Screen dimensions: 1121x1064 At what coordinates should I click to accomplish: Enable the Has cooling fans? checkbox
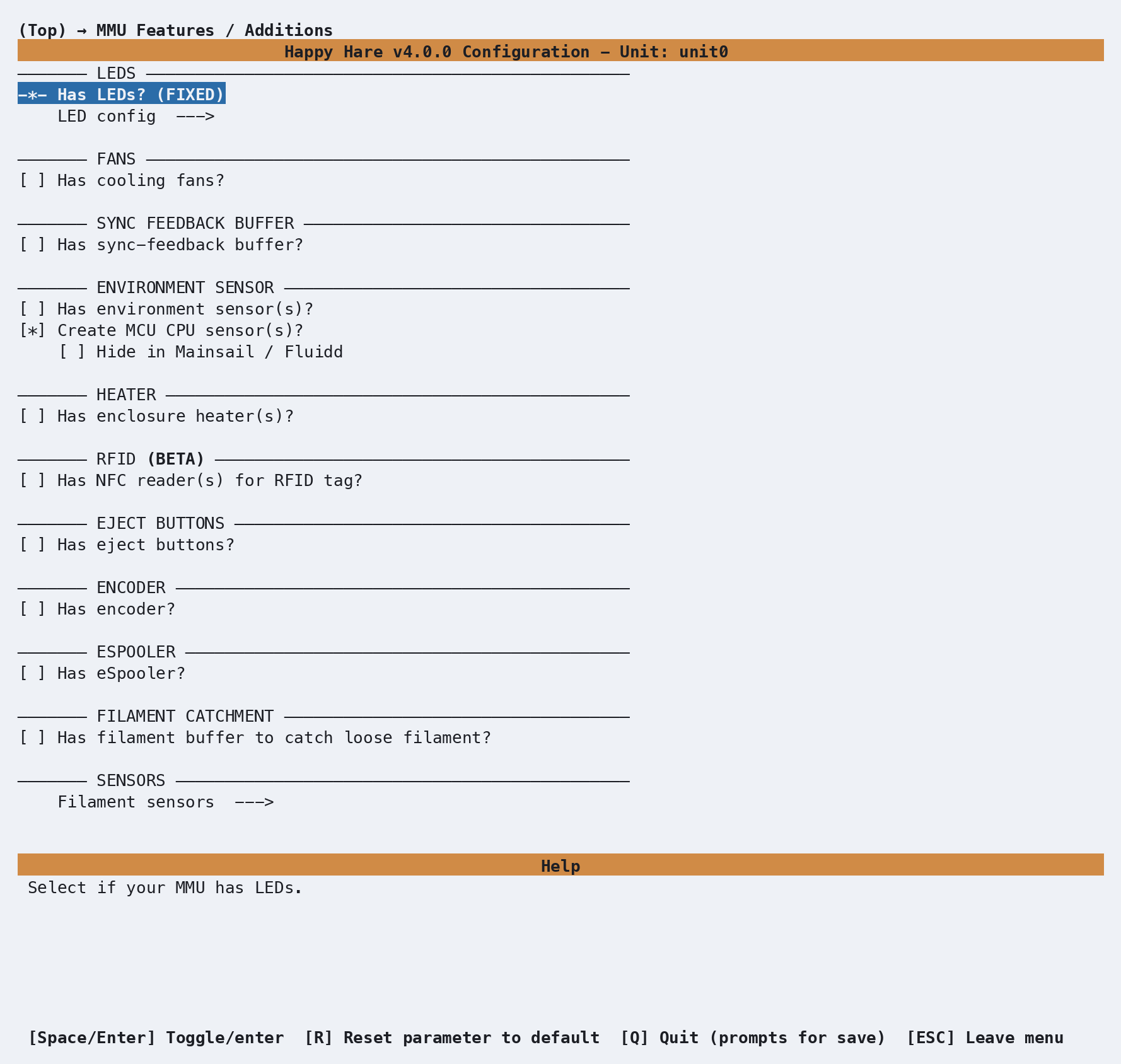click(122, 180)
